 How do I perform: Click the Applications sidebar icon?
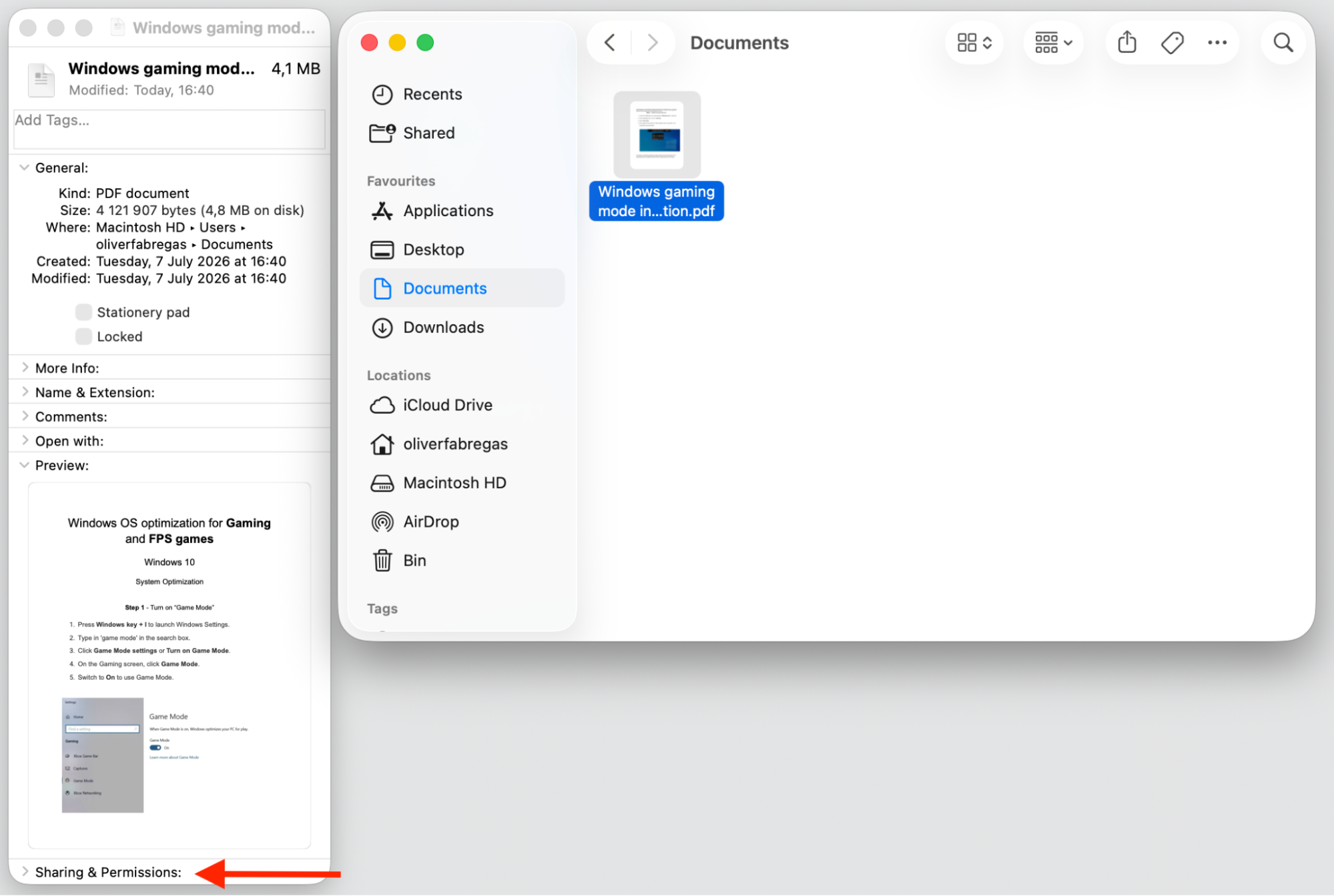tap(382, 211)
